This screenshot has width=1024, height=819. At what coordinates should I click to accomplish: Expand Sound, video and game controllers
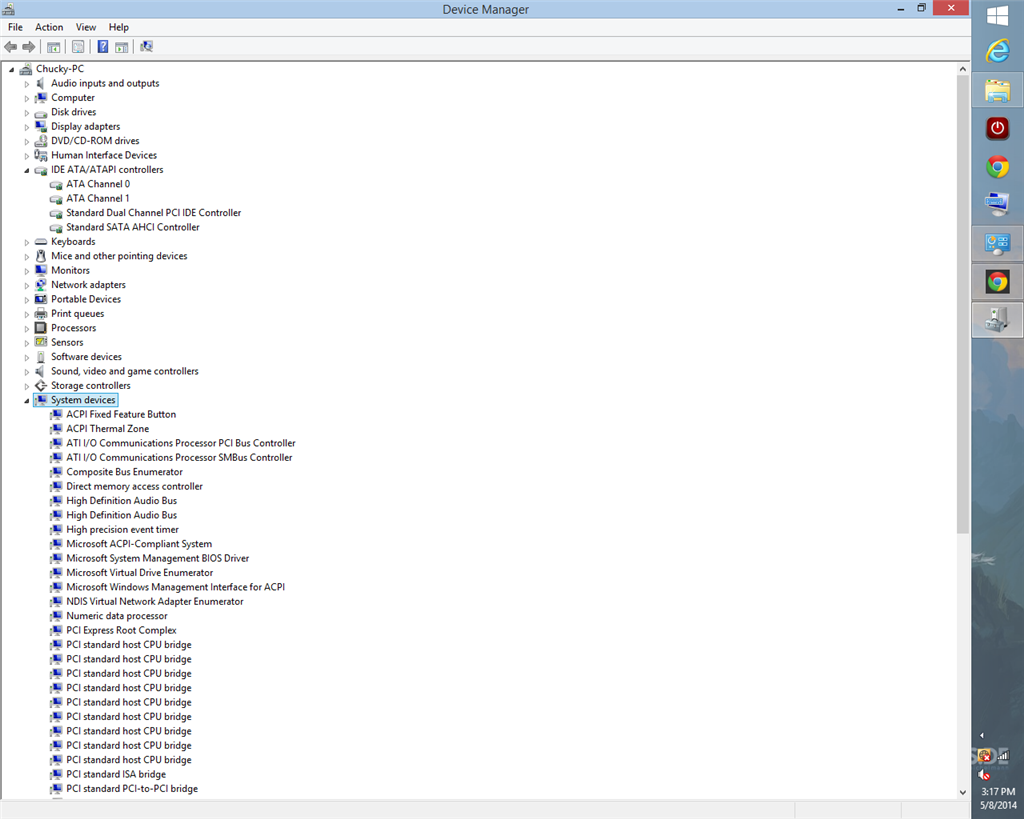(x=27, y=372)
